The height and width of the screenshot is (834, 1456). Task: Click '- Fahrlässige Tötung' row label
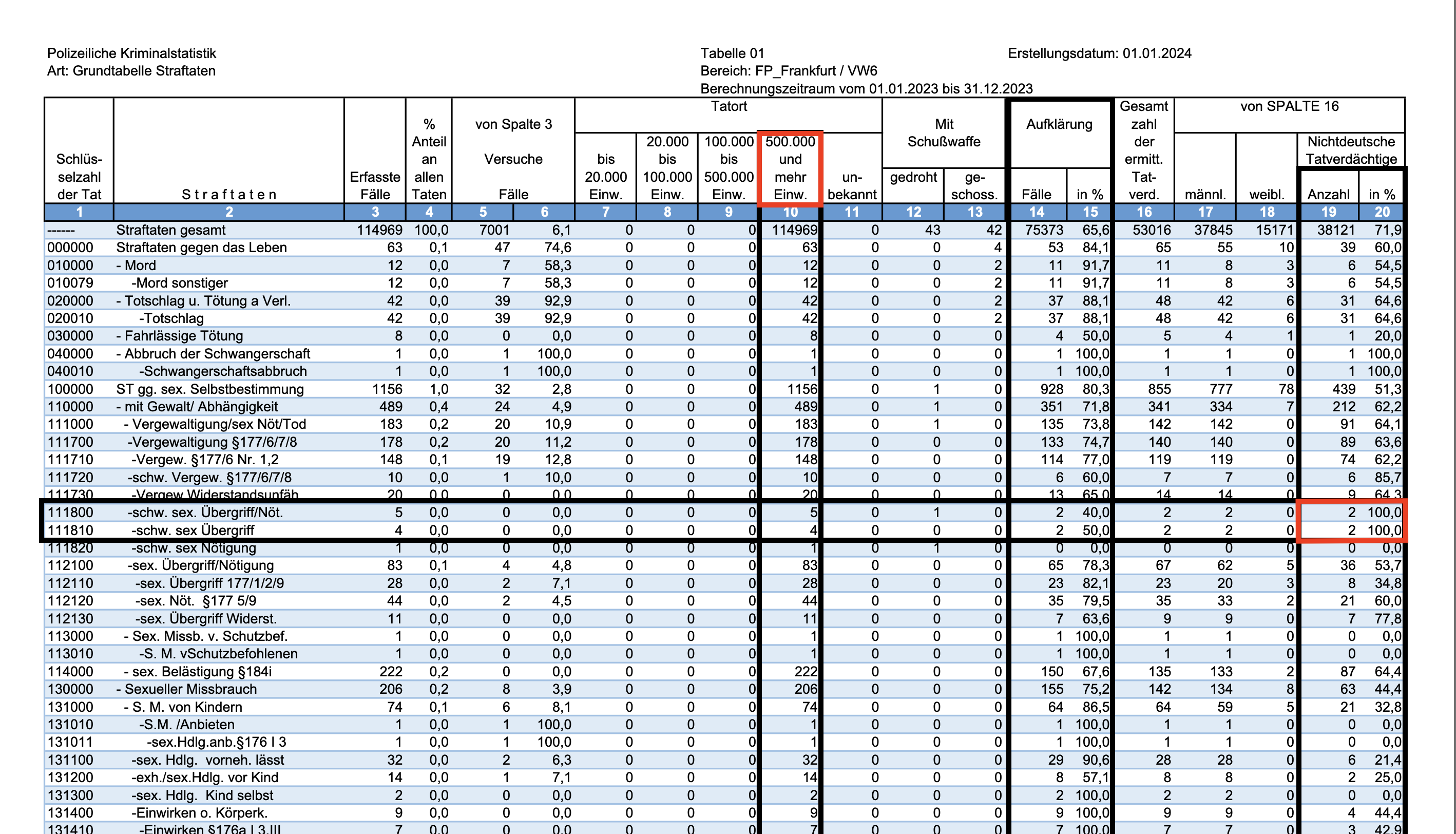180,336
